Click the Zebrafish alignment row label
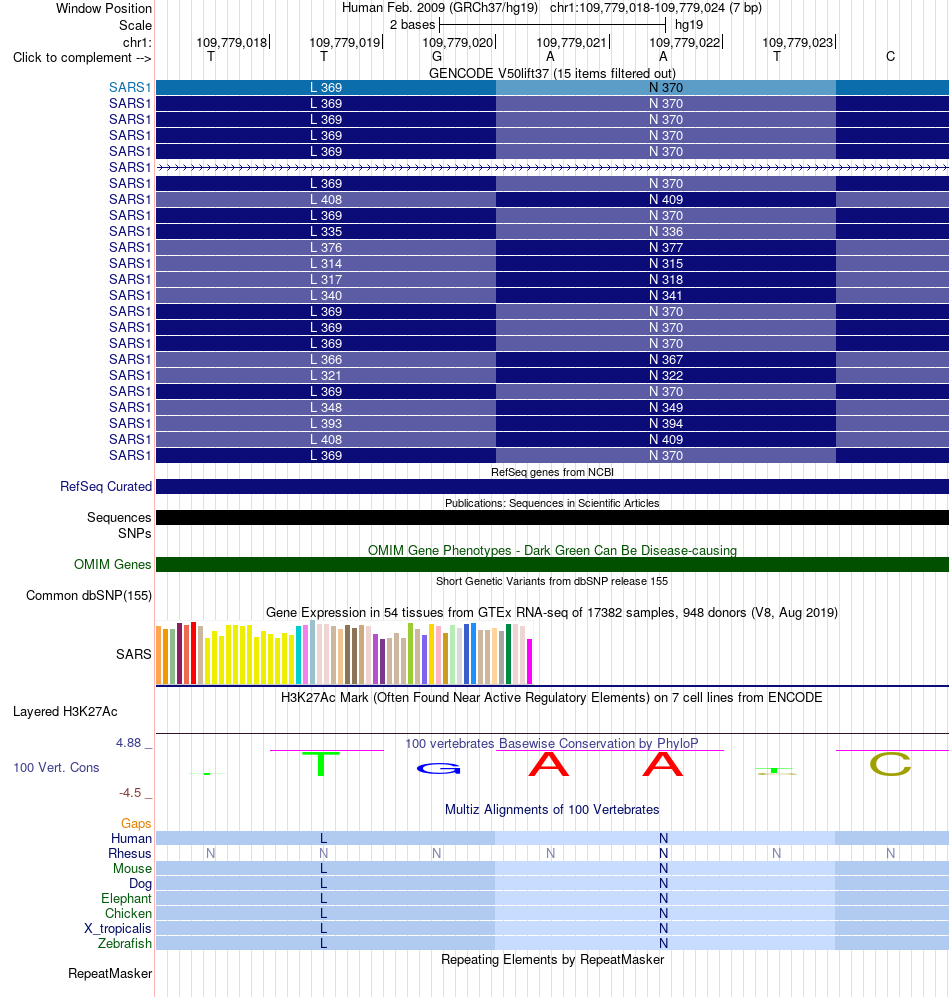This screenshot has width=950, height=997. click(125, 944)
